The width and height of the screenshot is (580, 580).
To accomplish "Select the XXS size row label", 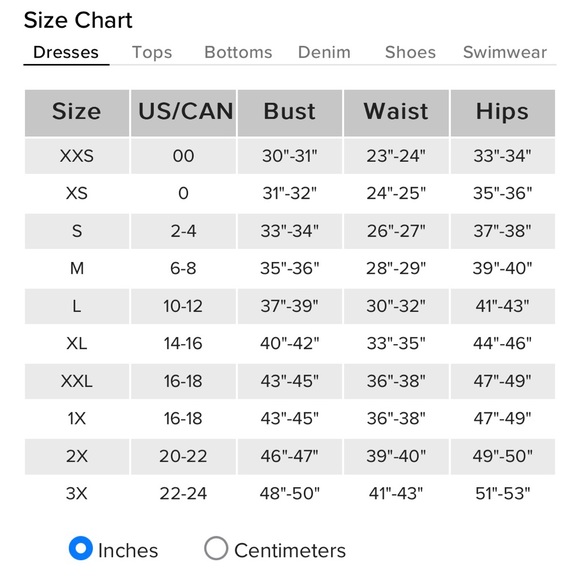I will click(77, 156).
